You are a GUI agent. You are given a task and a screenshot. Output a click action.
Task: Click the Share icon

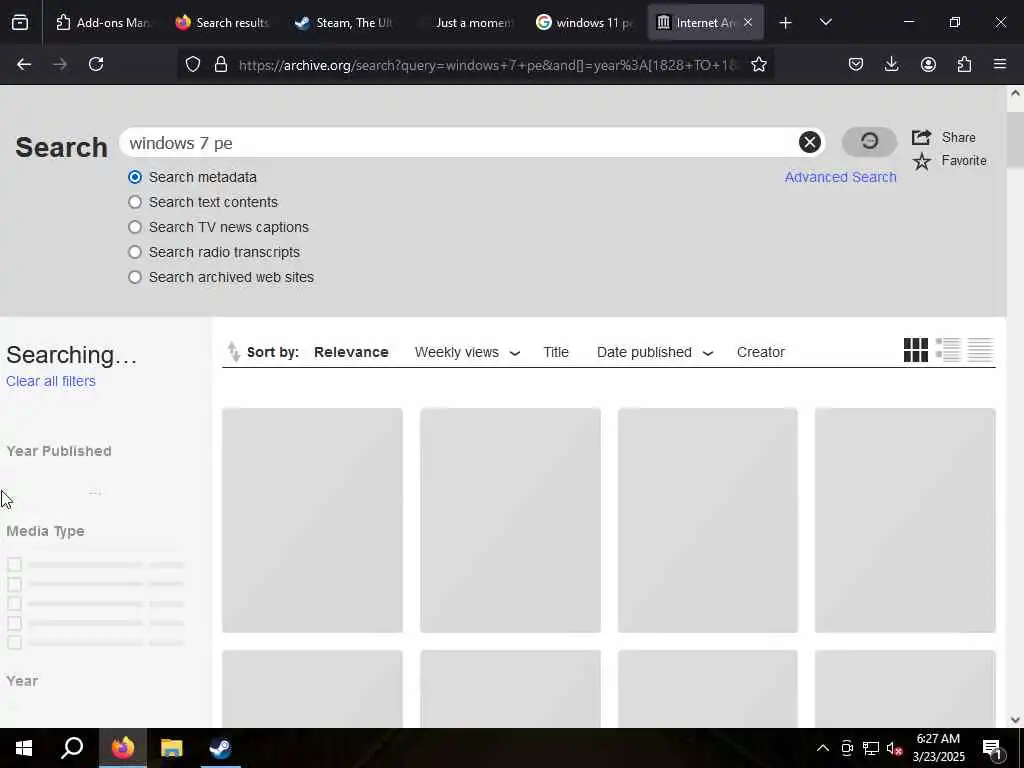(921, 137)
